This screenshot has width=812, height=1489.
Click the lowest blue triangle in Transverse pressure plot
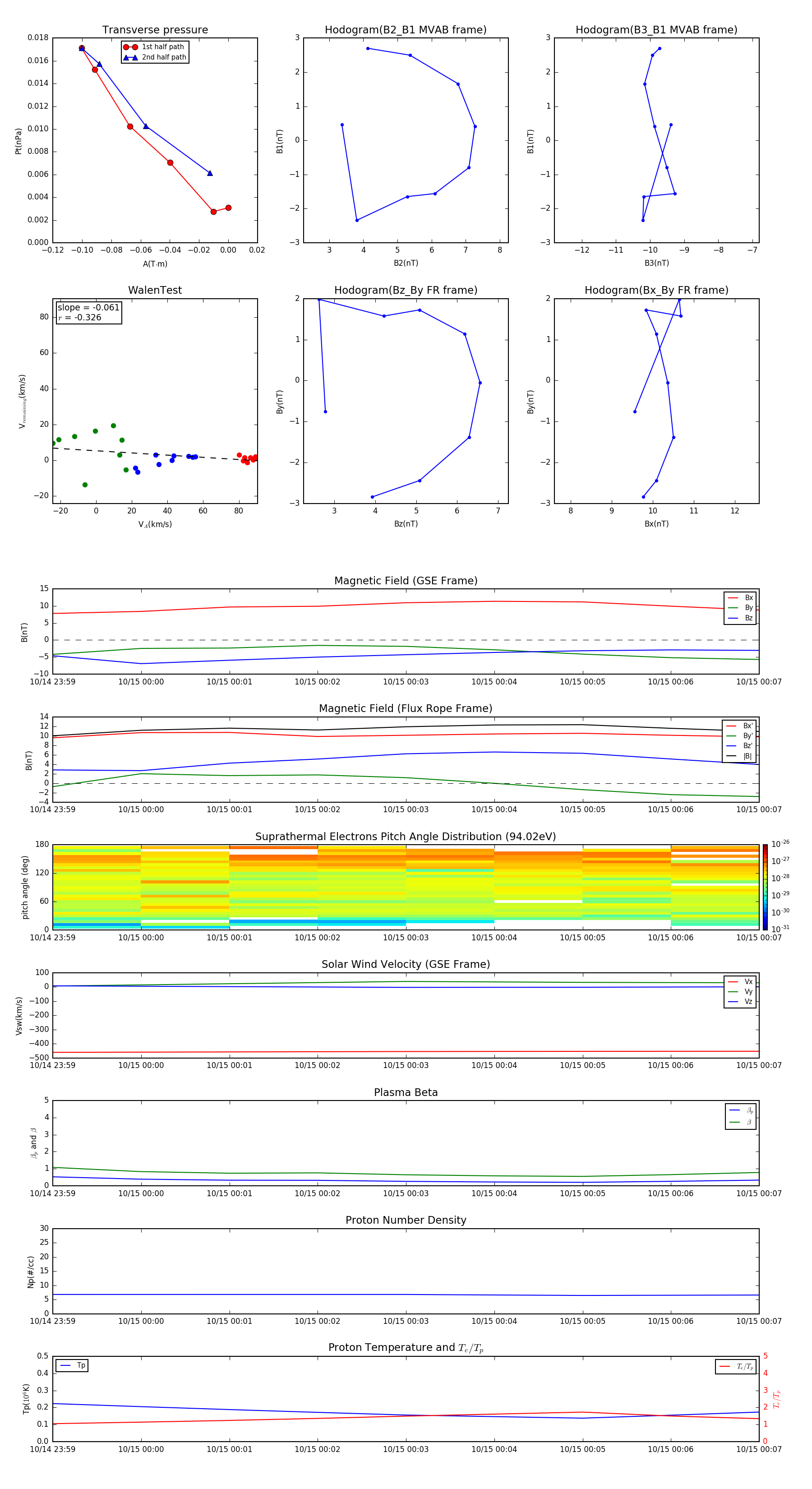(210, 173)
